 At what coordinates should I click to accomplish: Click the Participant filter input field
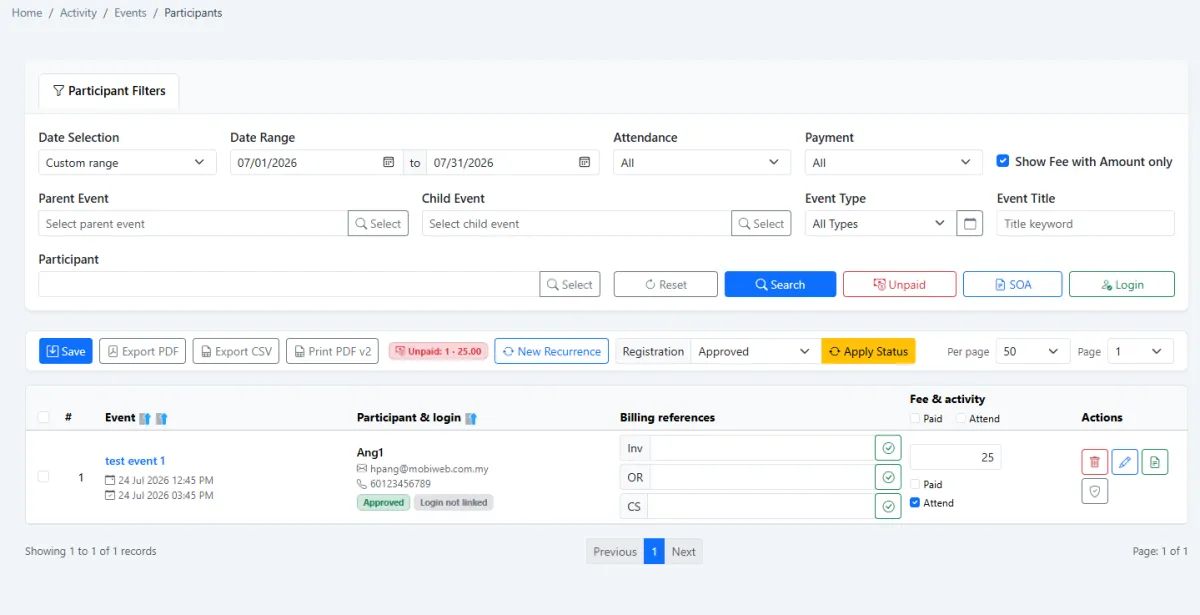tap(289, 284)
